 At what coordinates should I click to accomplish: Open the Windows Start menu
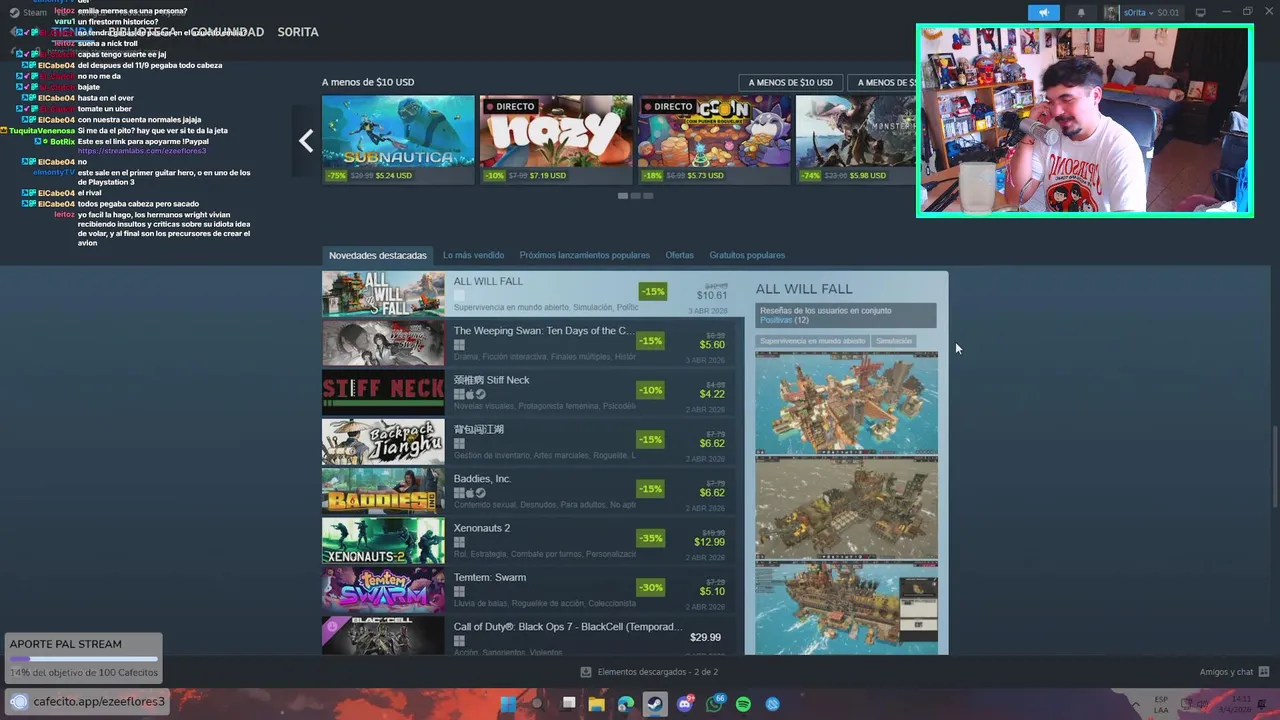coord(508,704)
